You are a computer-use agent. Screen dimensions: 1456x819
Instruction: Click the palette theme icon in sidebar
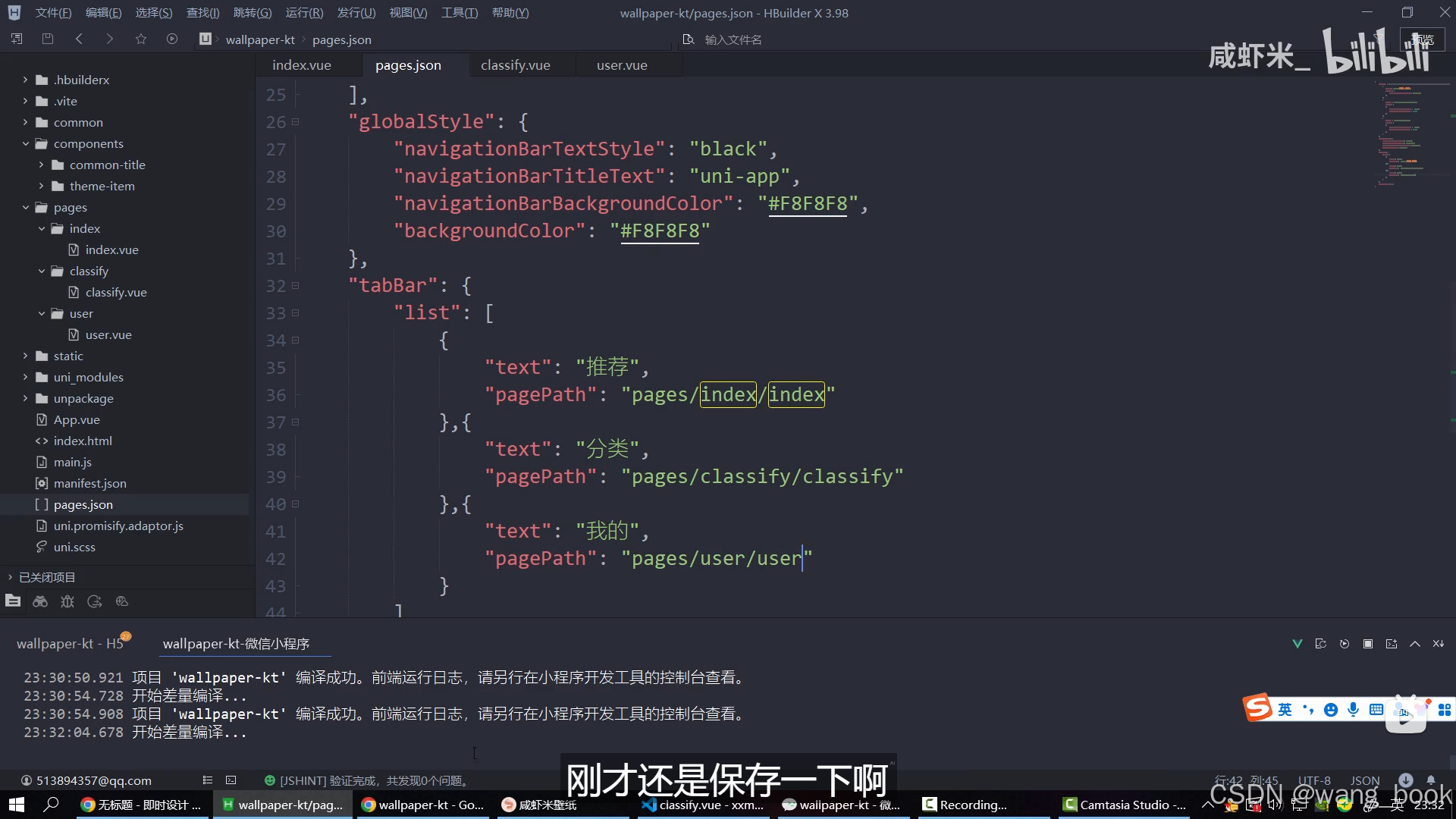122,601
